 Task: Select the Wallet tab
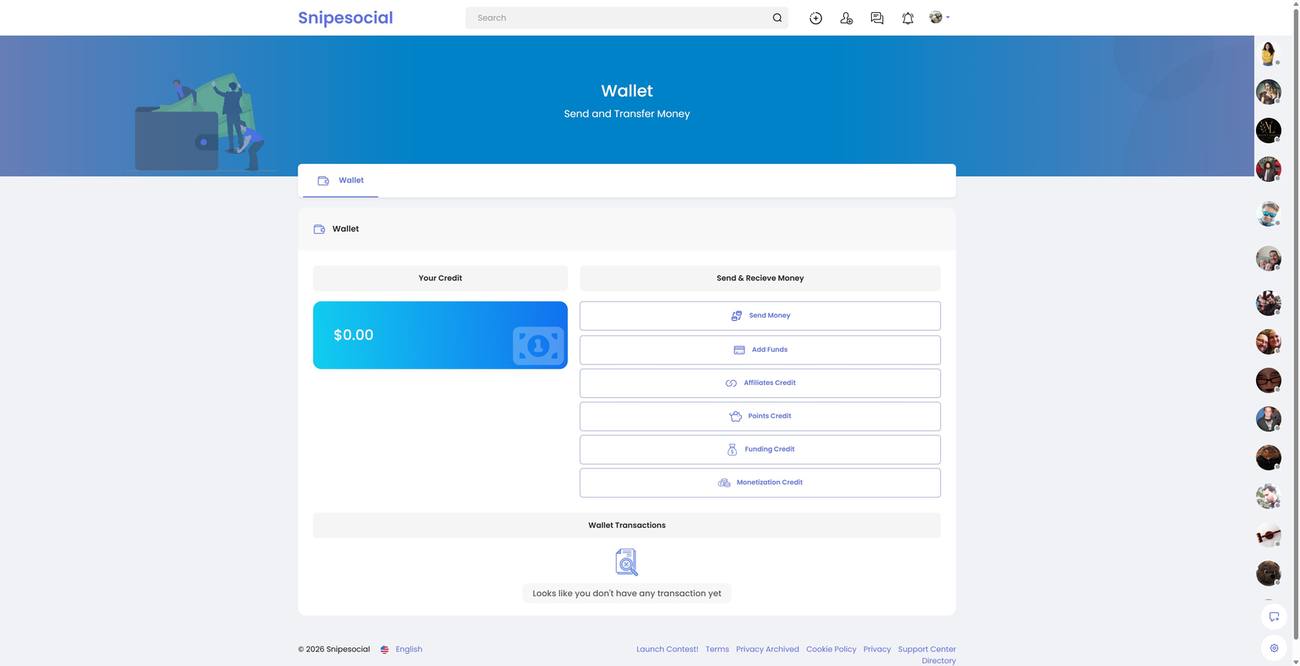click(340, 181)
